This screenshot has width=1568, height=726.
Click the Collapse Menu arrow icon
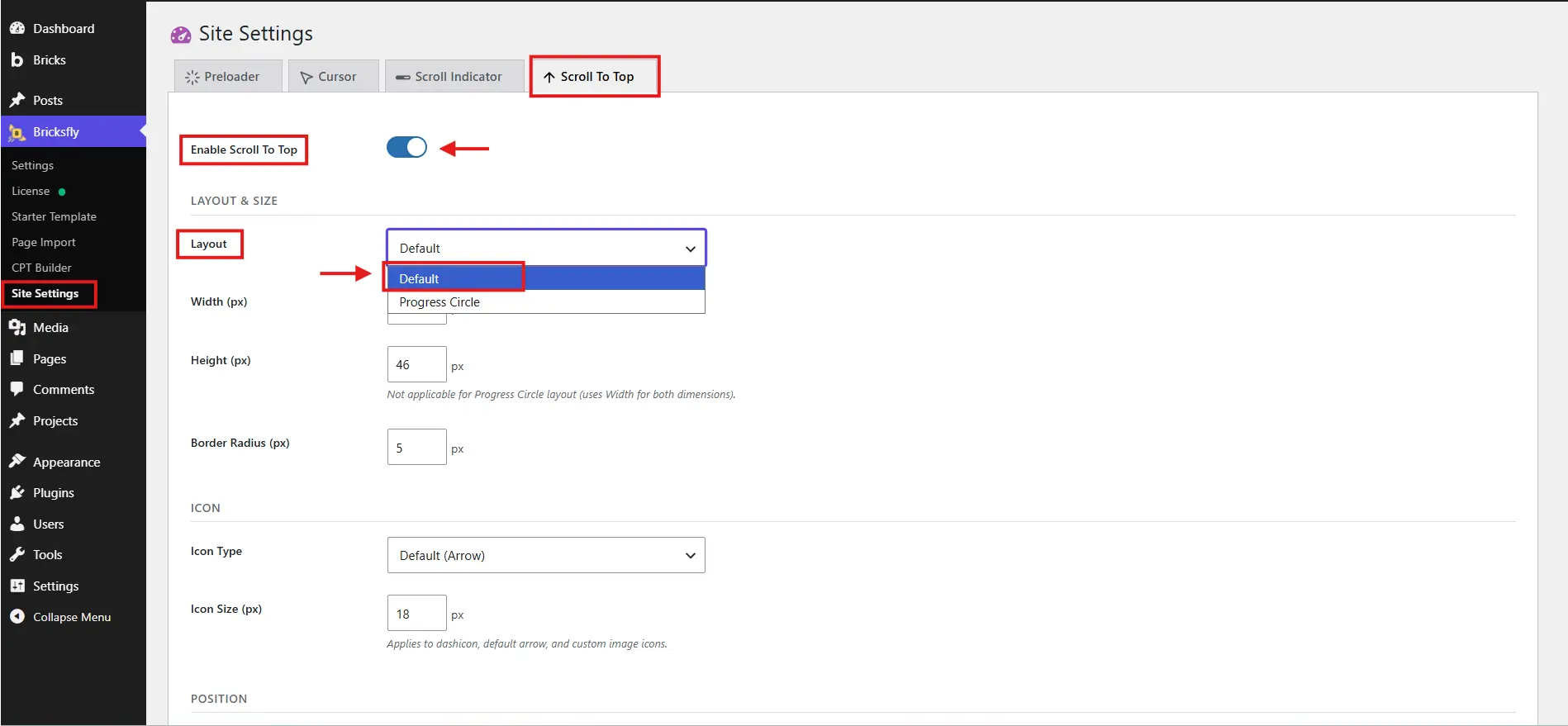(x=17, y=616)
